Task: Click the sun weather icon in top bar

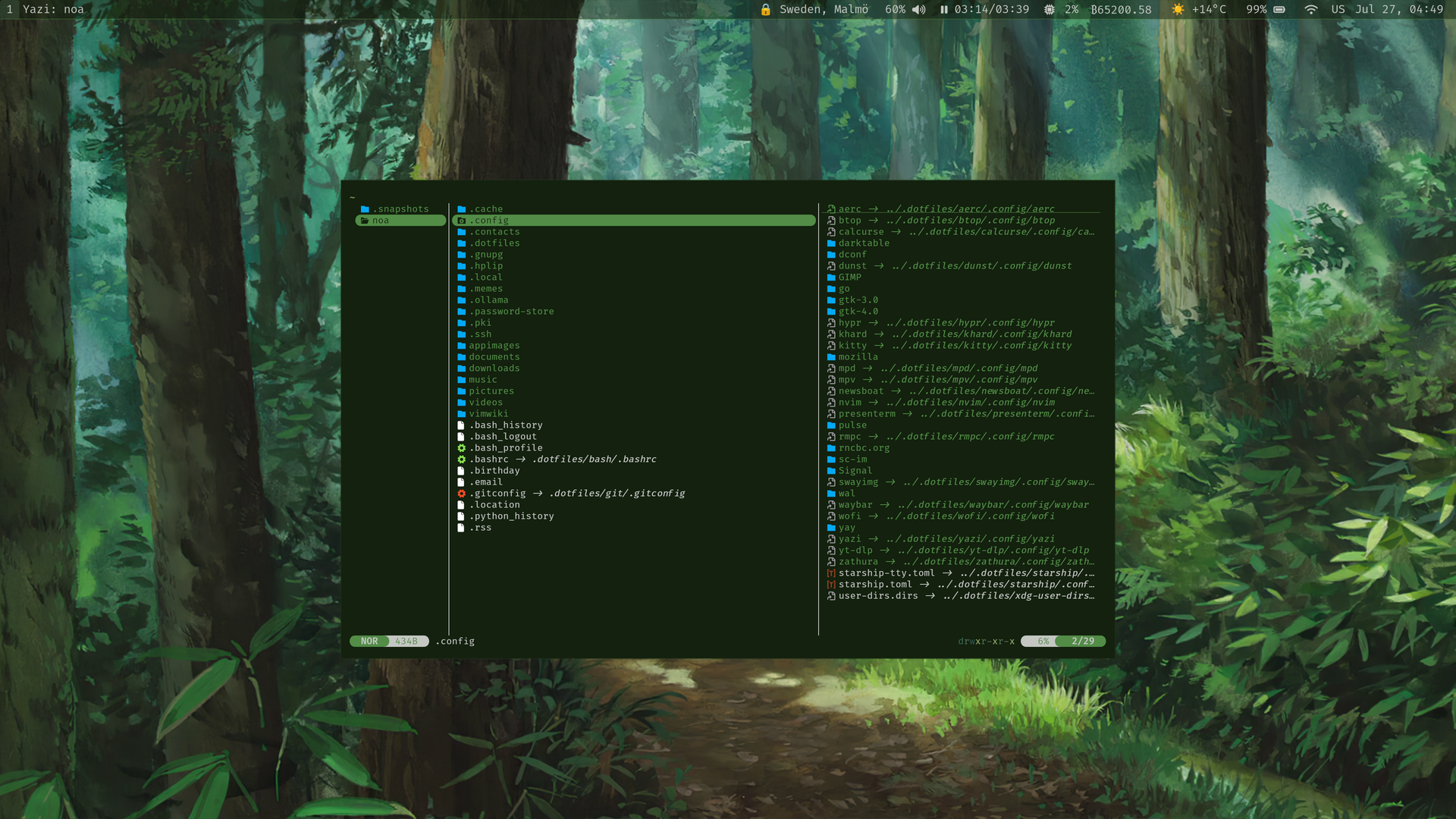Action: coord(1178,9)
